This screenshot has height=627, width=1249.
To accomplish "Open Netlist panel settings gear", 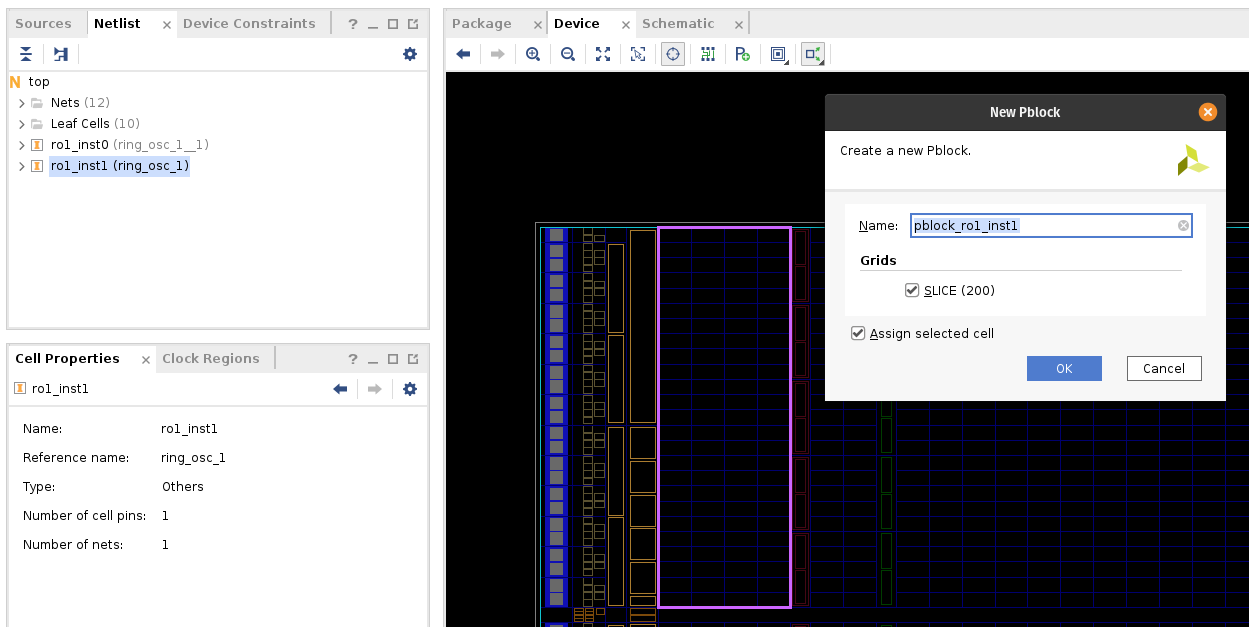I will click(410, 54).
